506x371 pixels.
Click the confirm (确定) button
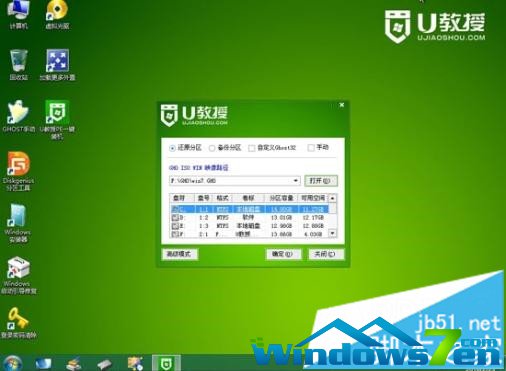(283, 254)
